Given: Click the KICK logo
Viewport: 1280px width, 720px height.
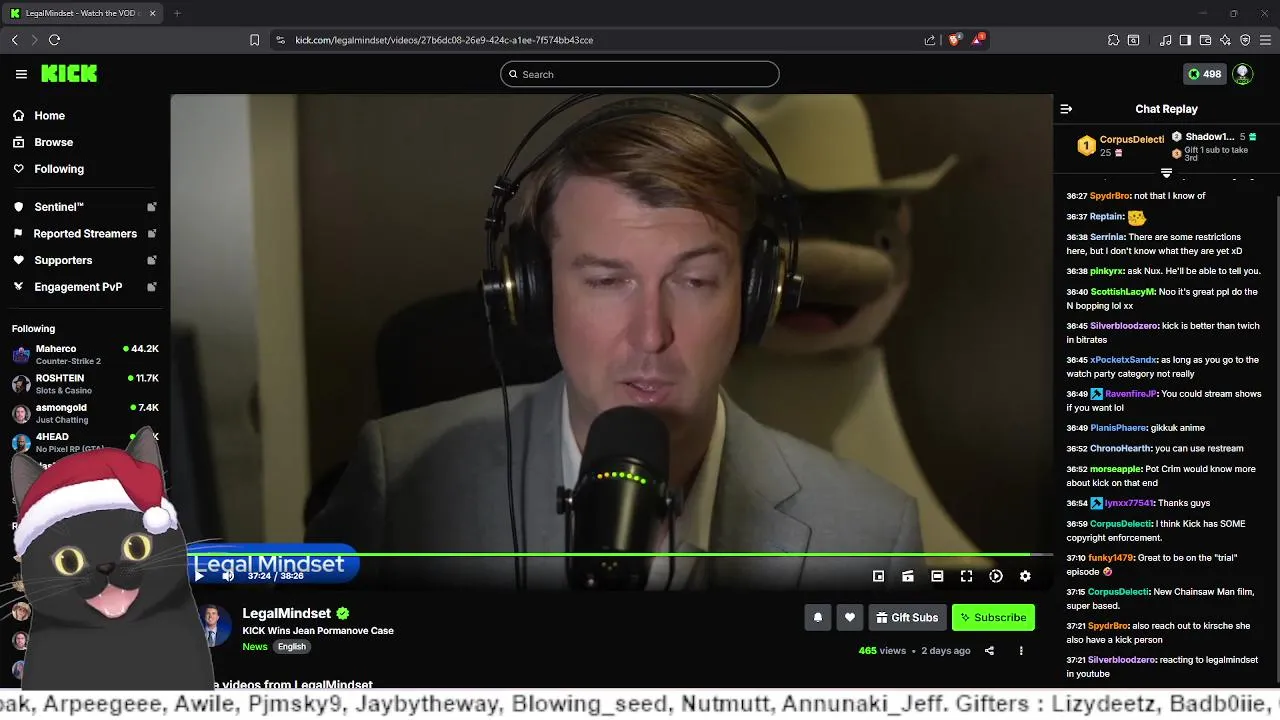Looking at the screenshot, I should [x=69, y=74].
